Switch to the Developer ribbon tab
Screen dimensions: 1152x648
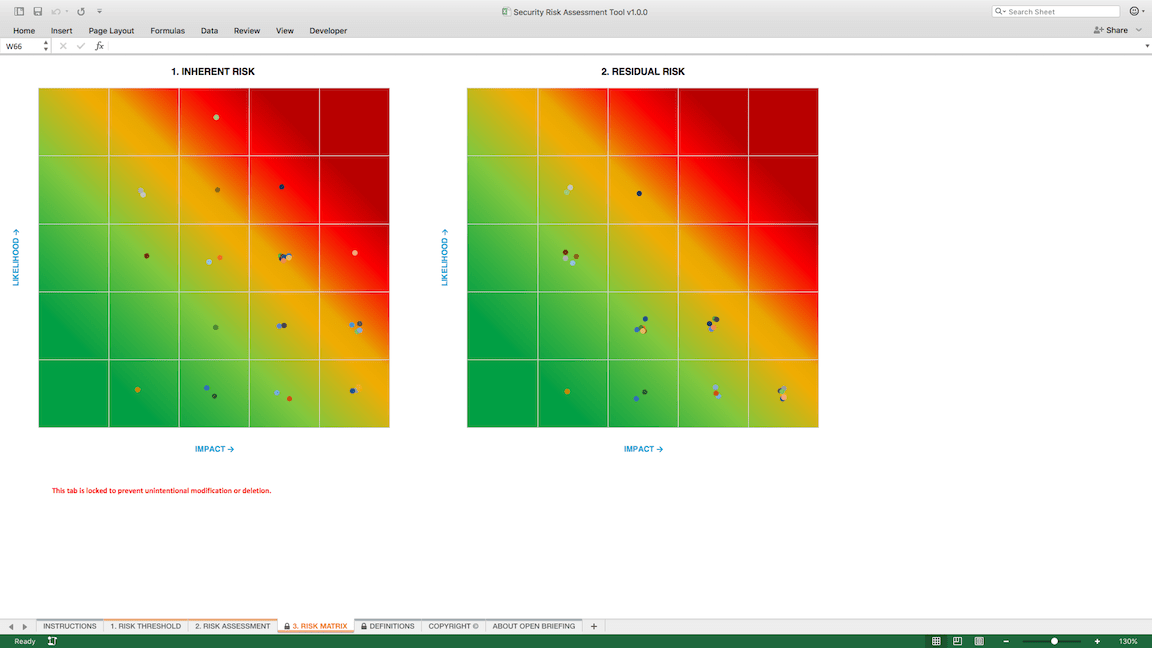point(328,31)
